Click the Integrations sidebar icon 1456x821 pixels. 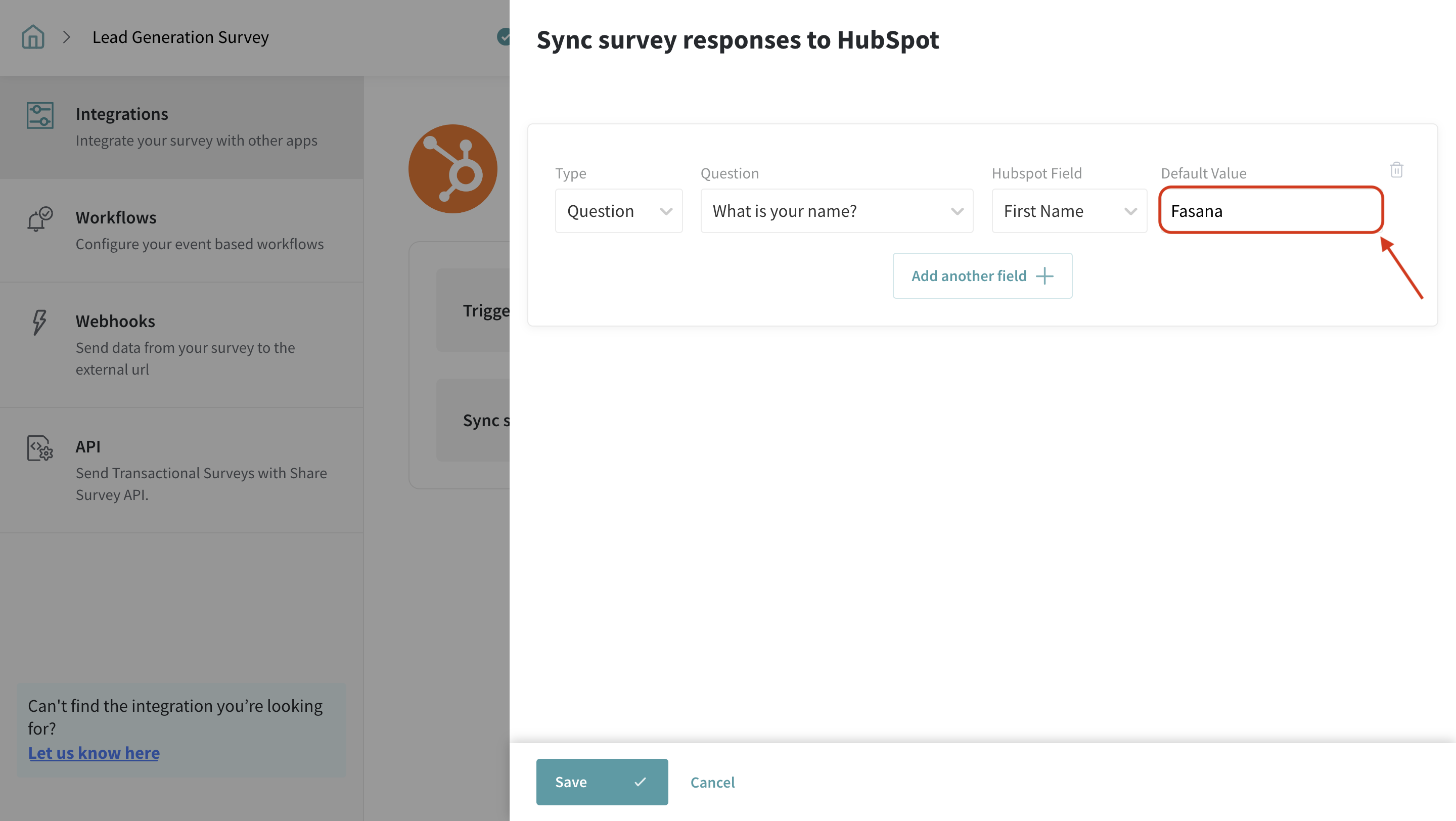pos(40,115)
